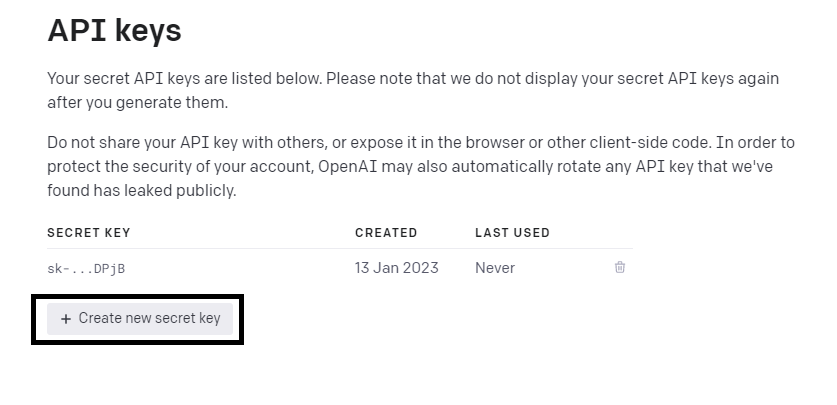Click the text "found has leaked publicly"
Image resolution: width=837 pixels, height=405 pixels.
click(141, 190)
